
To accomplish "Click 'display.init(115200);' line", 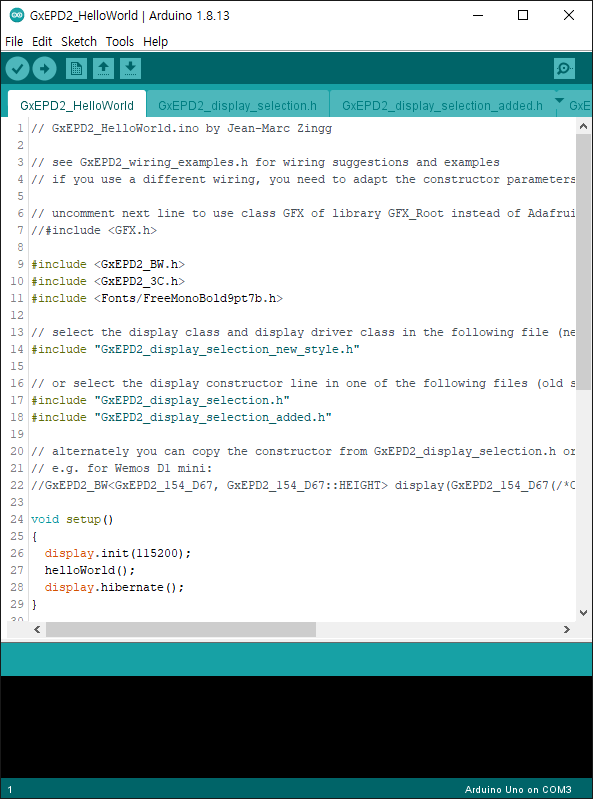I will [118, 553].
